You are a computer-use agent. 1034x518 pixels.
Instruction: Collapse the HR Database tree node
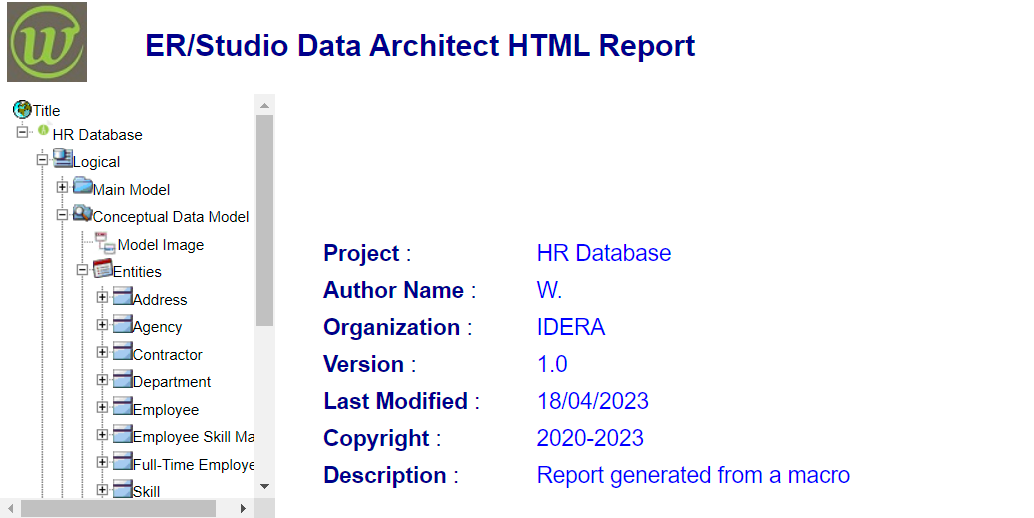click(22, 132)
